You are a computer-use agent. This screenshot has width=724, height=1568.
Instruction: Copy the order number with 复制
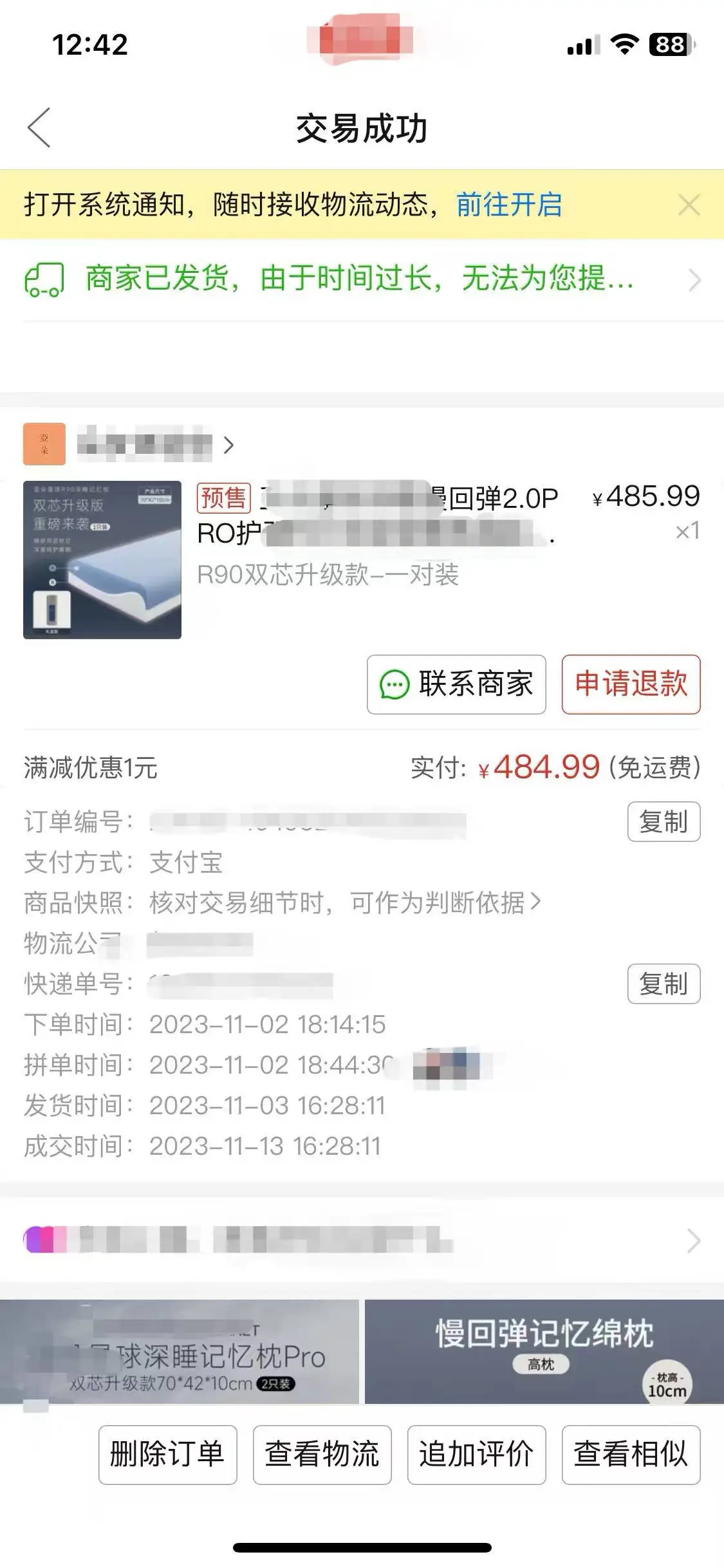point(664,821)
